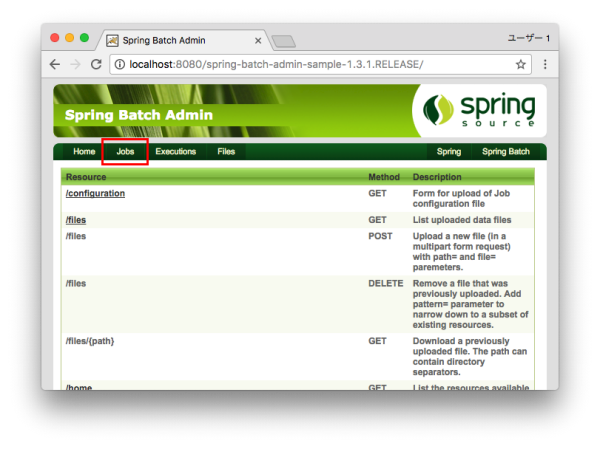Select the Spring Batch Admin browser tab
600x449 pixels.
coord(186,40)
